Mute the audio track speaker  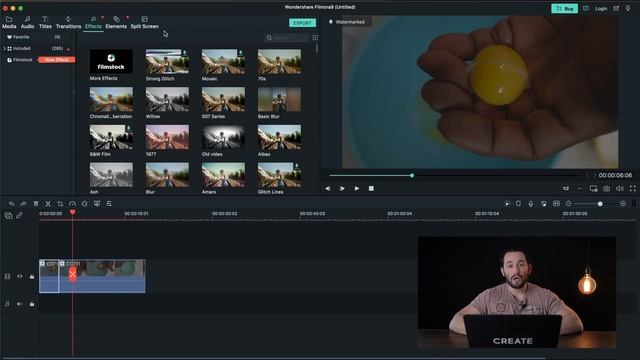[x=20, y=304]
